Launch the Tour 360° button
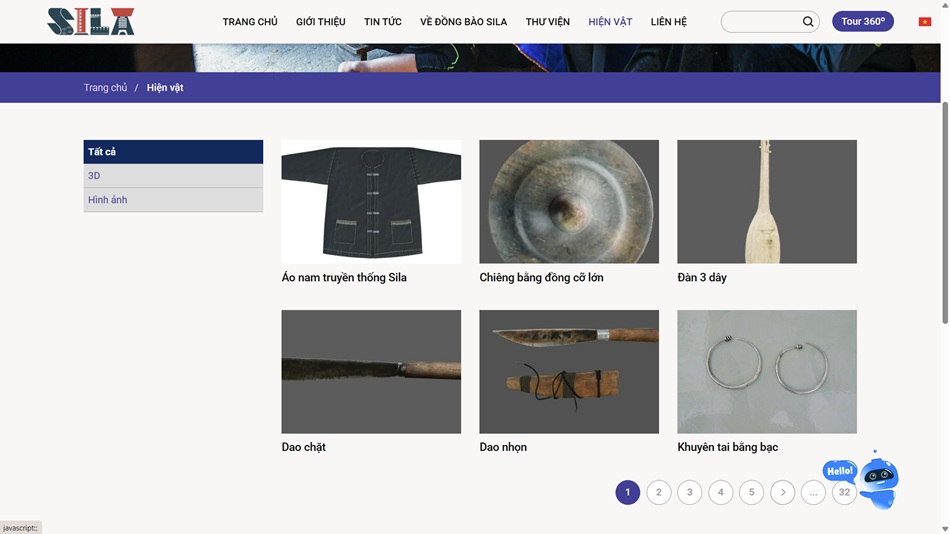This screenshot has height=534, width=950. click(862, 21)
